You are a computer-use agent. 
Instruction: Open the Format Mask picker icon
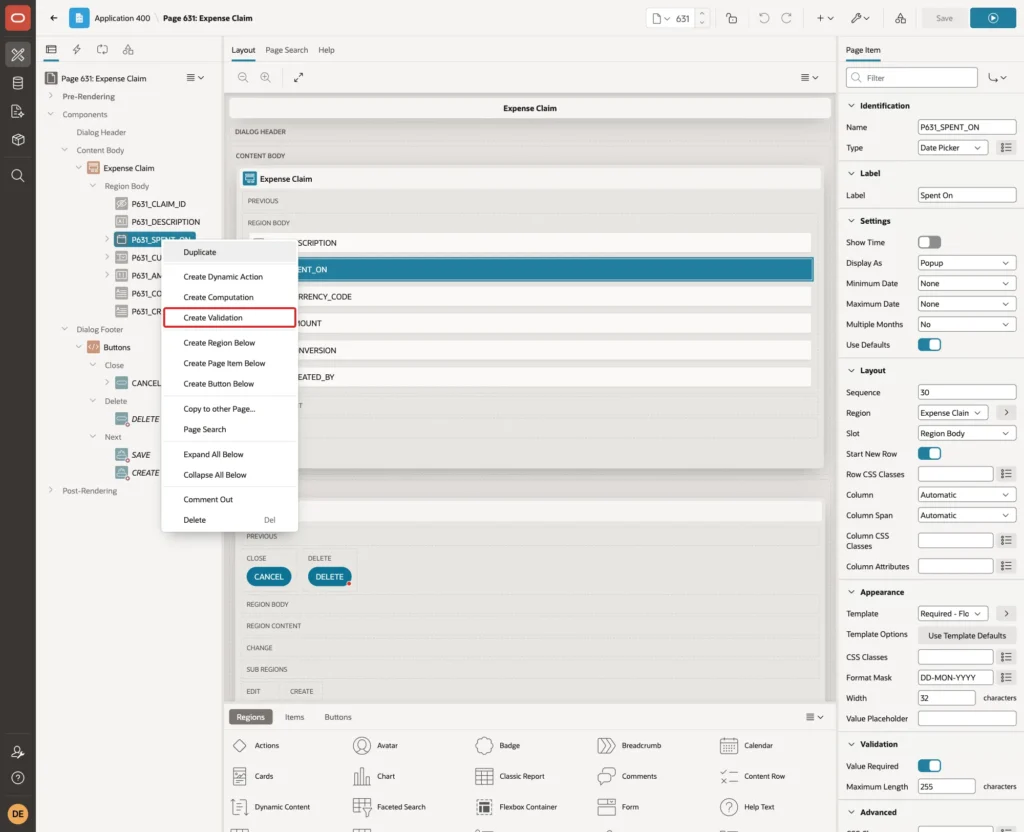click(1006, 678)
